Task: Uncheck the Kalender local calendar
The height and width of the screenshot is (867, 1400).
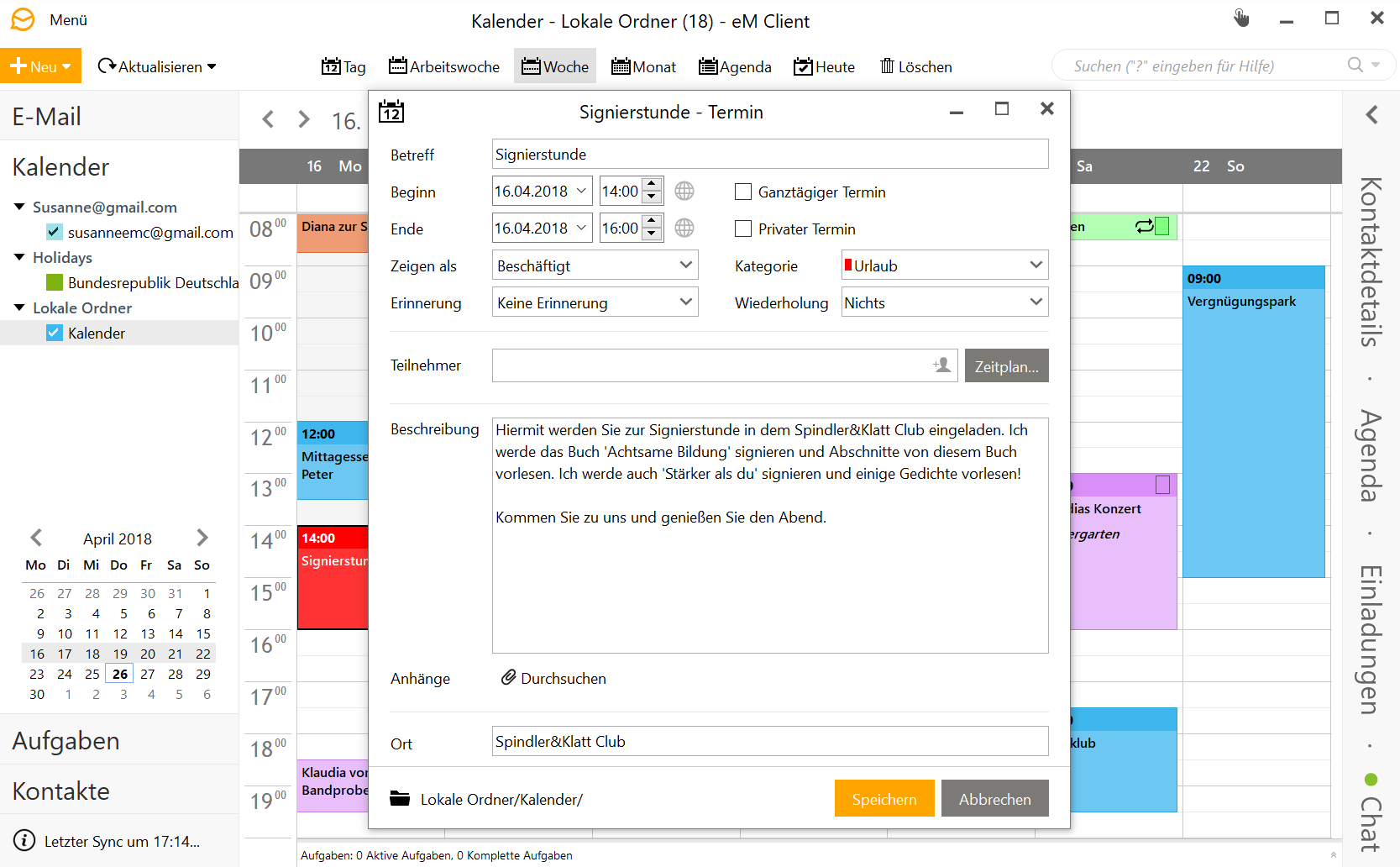Action: 55,333
